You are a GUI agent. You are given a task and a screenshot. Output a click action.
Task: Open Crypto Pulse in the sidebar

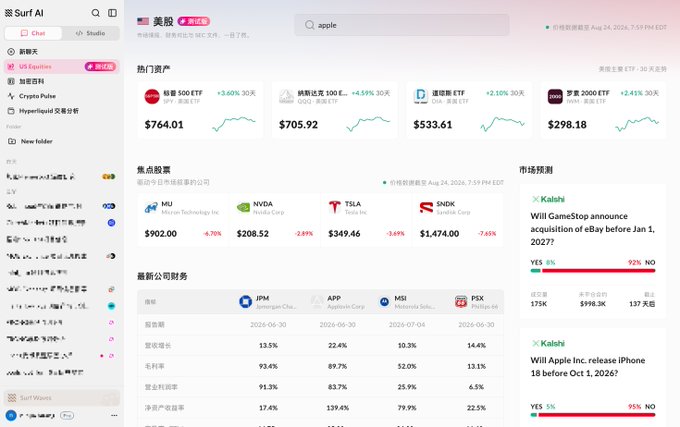click(x=62, y=96)
